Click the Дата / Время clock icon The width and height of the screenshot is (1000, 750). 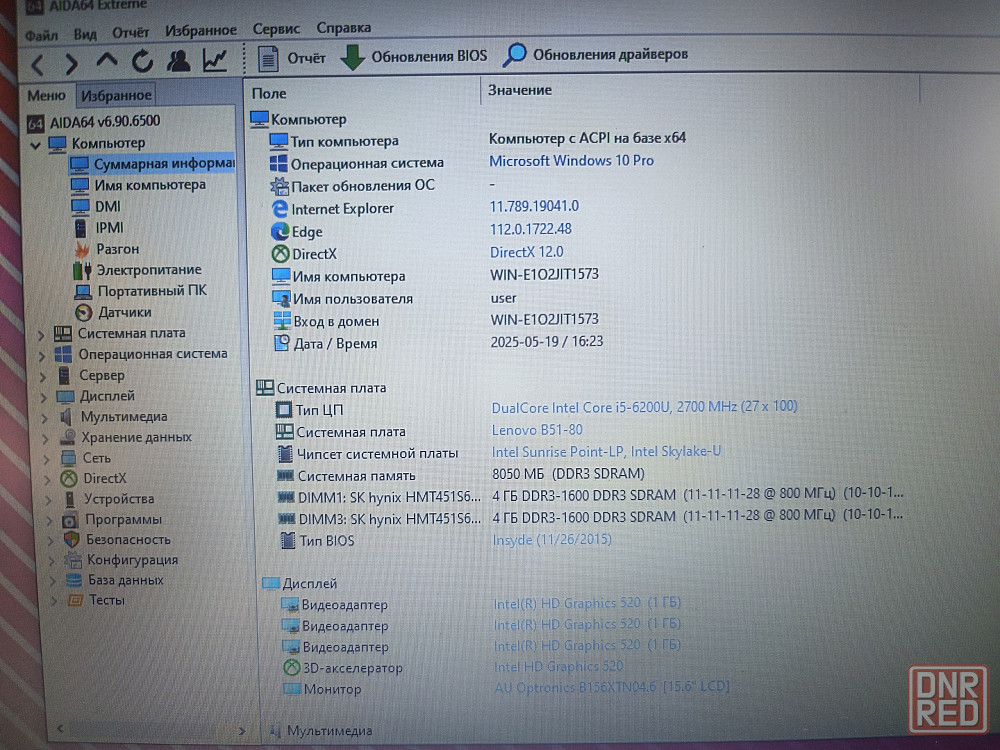click(x=281, y=343)
